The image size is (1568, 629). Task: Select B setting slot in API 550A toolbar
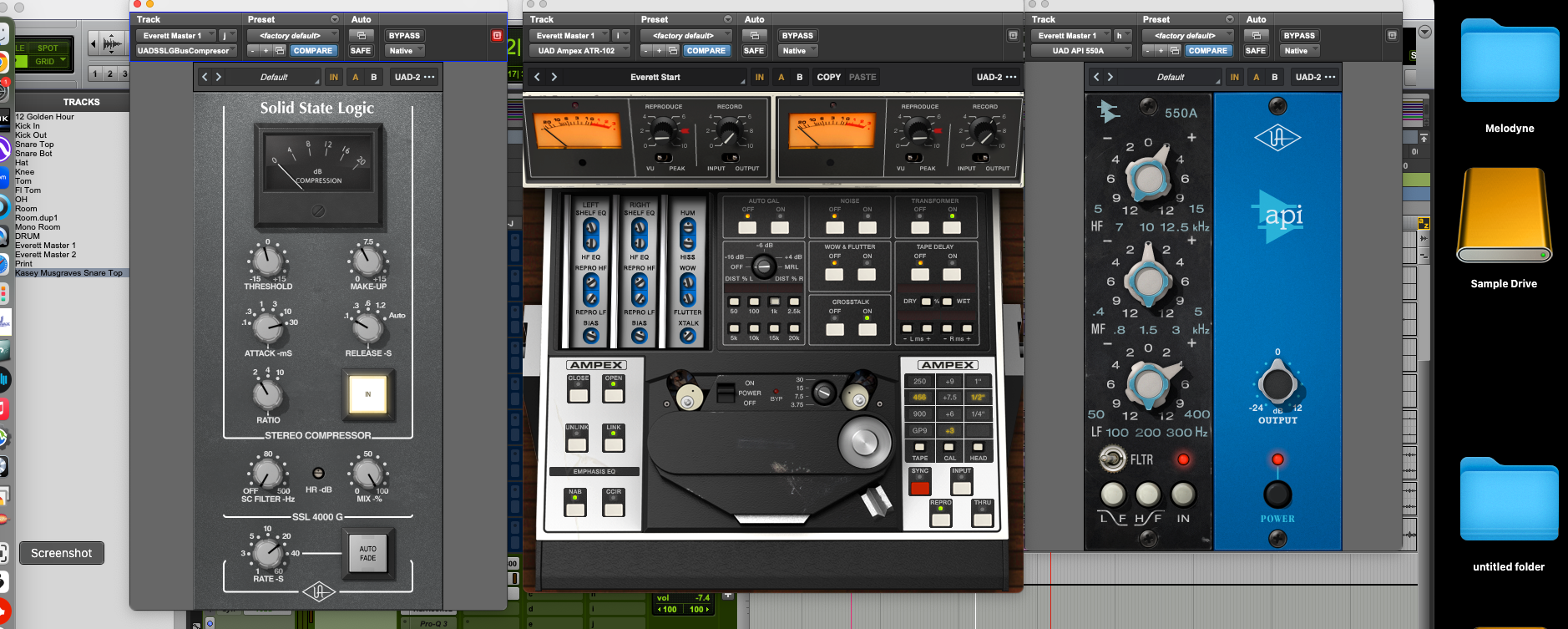pos(1274,77)
